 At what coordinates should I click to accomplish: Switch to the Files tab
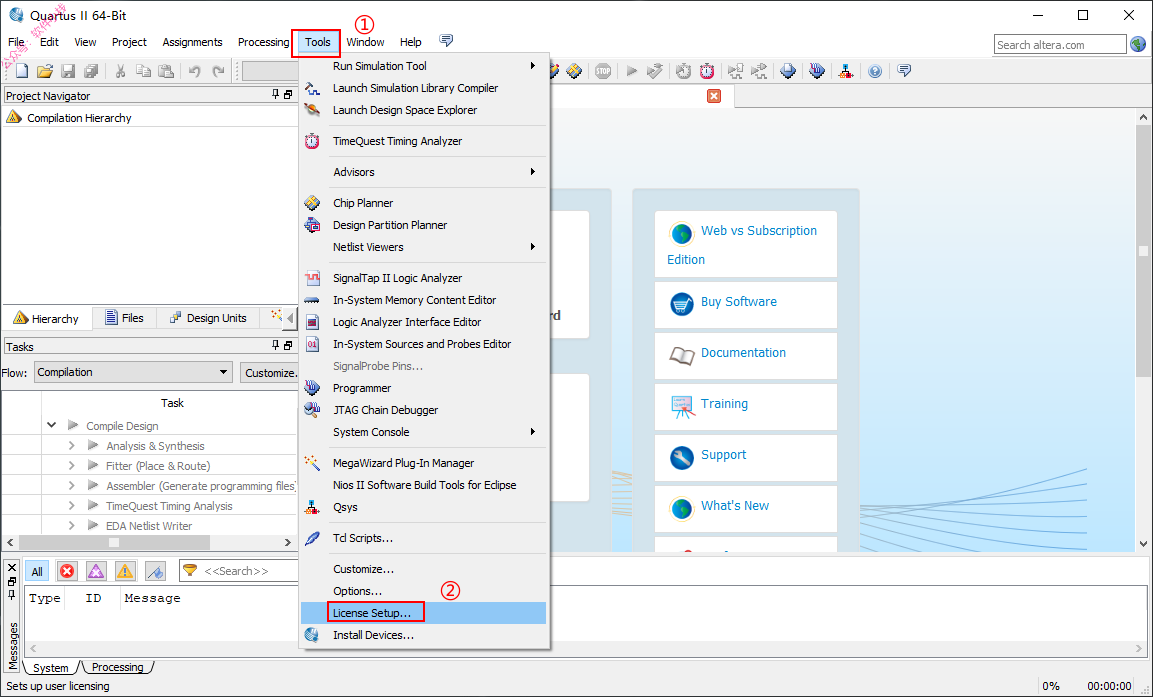[x=124, y=318]
